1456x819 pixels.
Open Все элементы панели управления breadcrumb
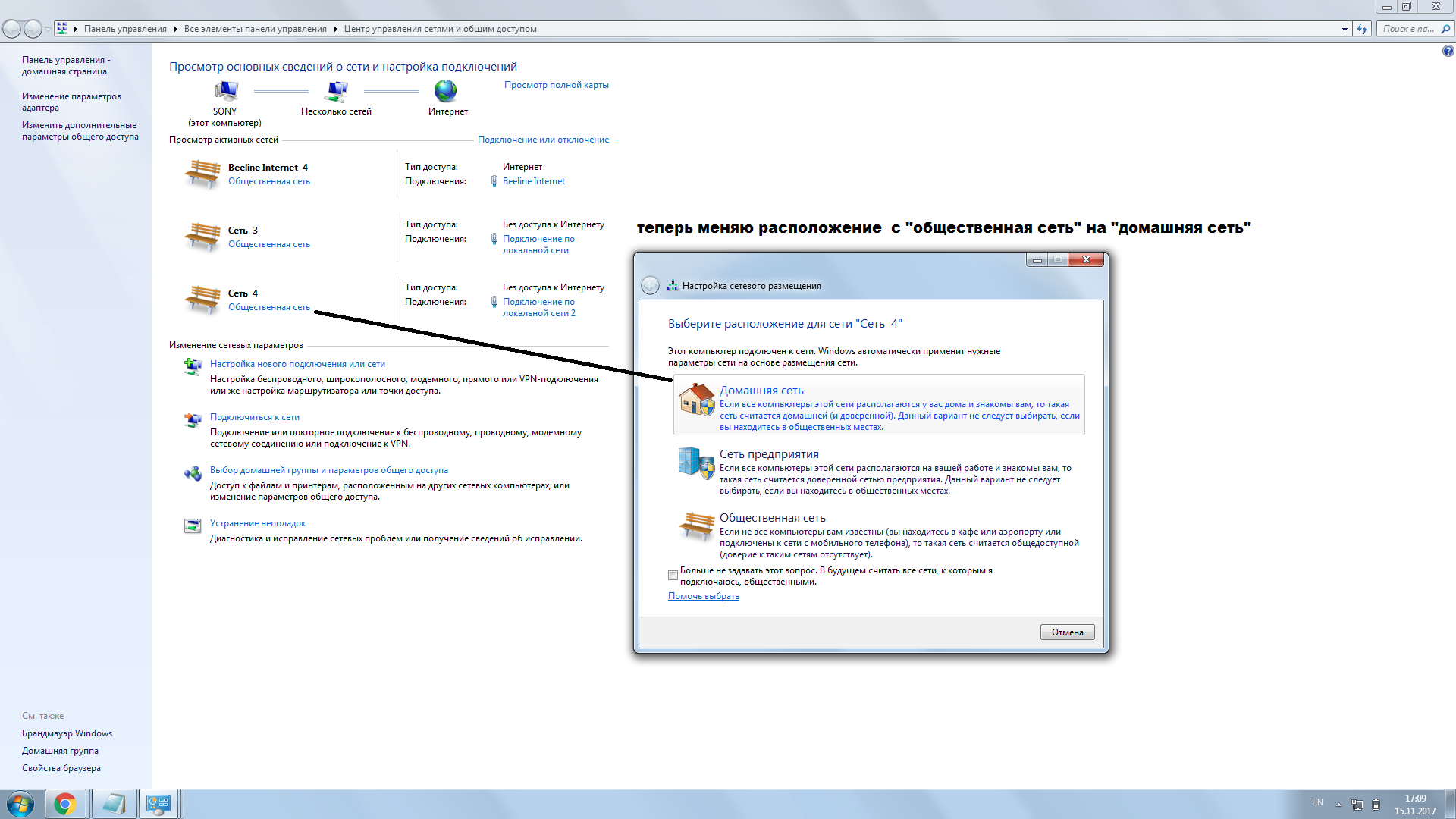click(258, 29)
